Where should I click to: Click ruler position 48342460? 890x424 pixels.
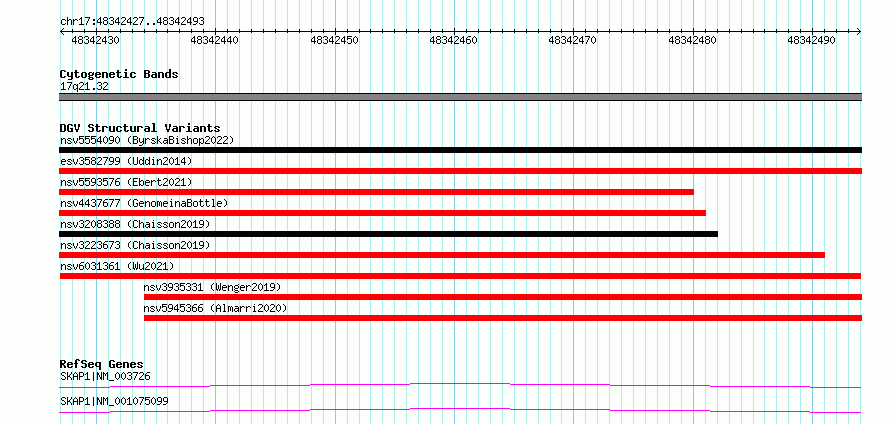[454, 40]
